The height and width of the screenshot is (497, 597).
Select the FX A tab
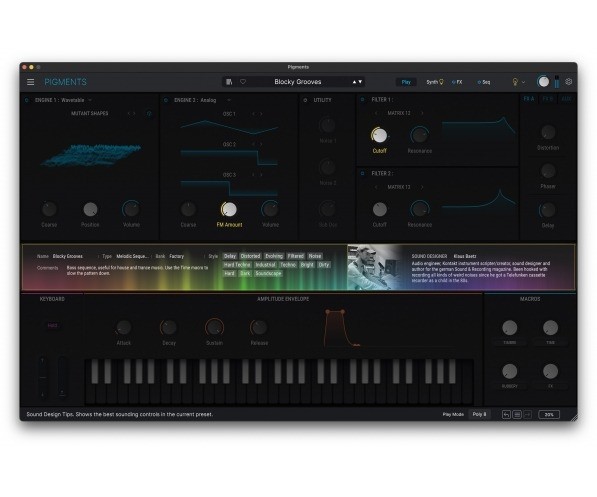(x=529, y=99)
